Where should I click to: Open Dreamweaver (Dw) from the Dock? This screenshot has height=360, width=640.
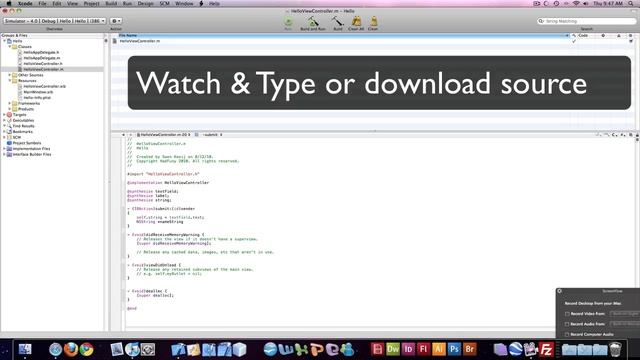coord(393,349)
